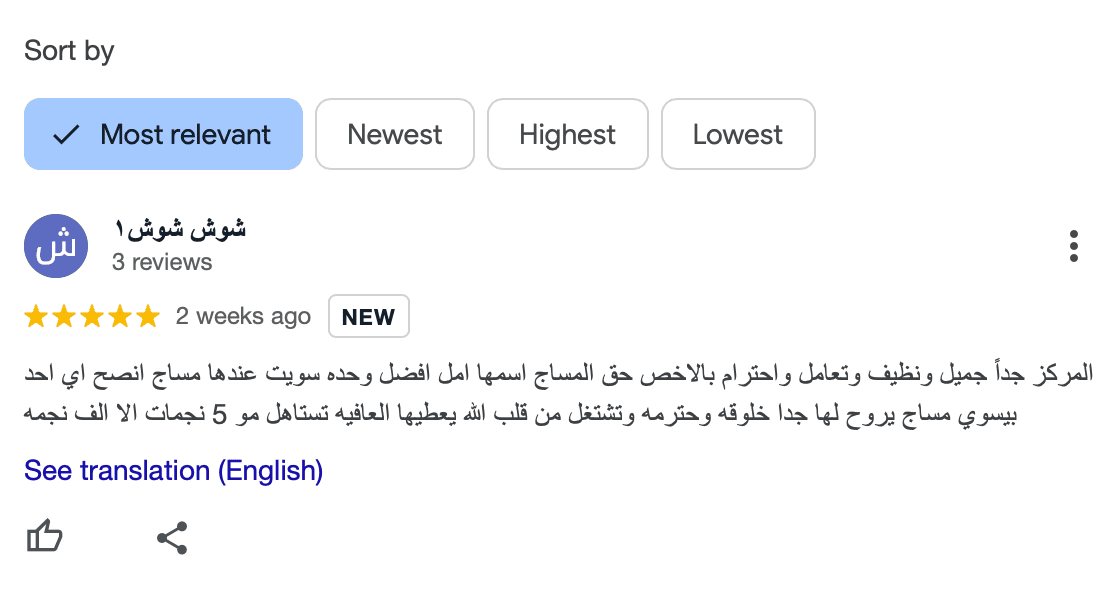Select the Highest sort filter
Image resolution: width=1114 pixels, height=592 pixels.
coord(567,134)
